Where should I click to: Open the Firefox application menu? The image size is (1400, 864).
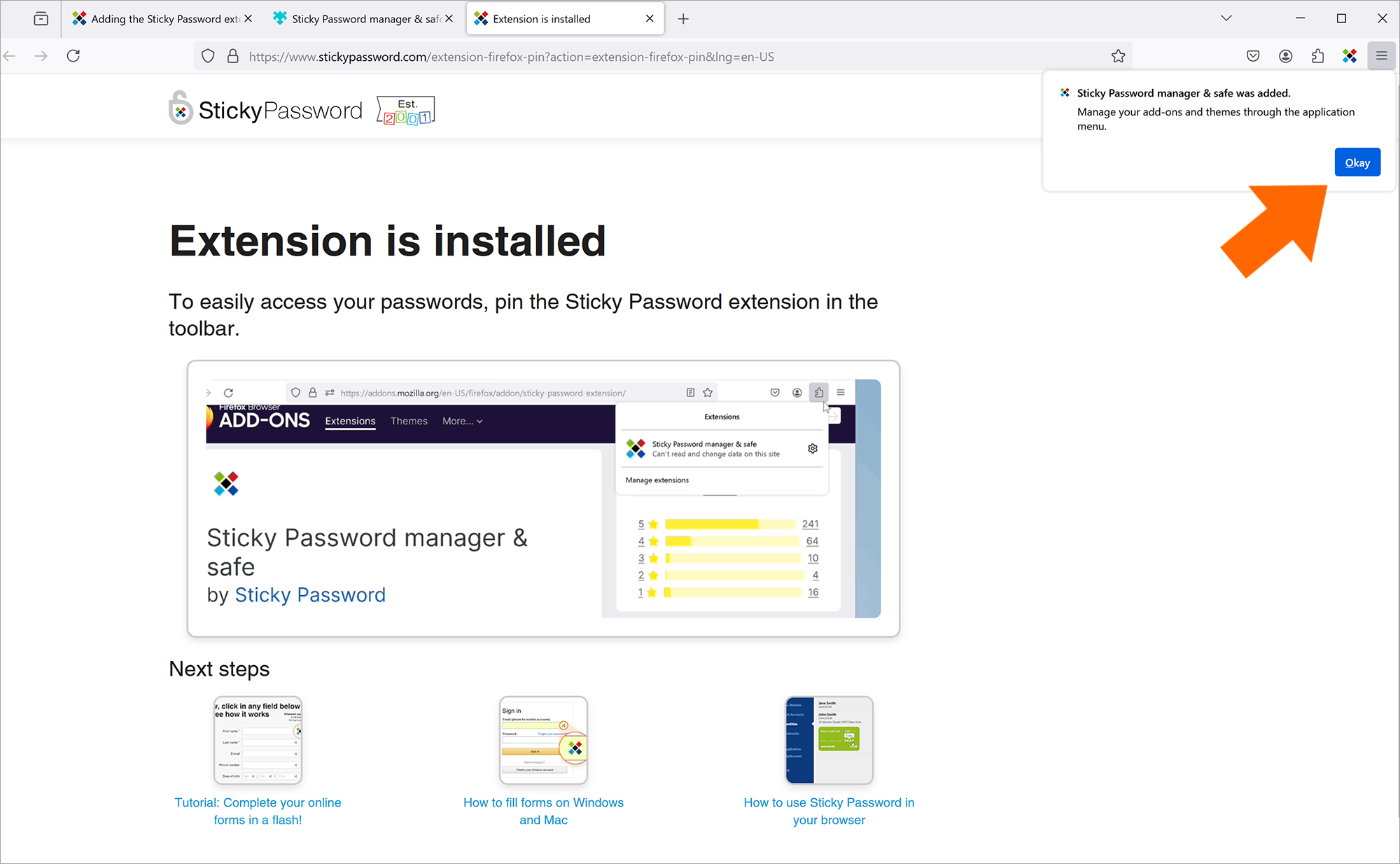1381,56
